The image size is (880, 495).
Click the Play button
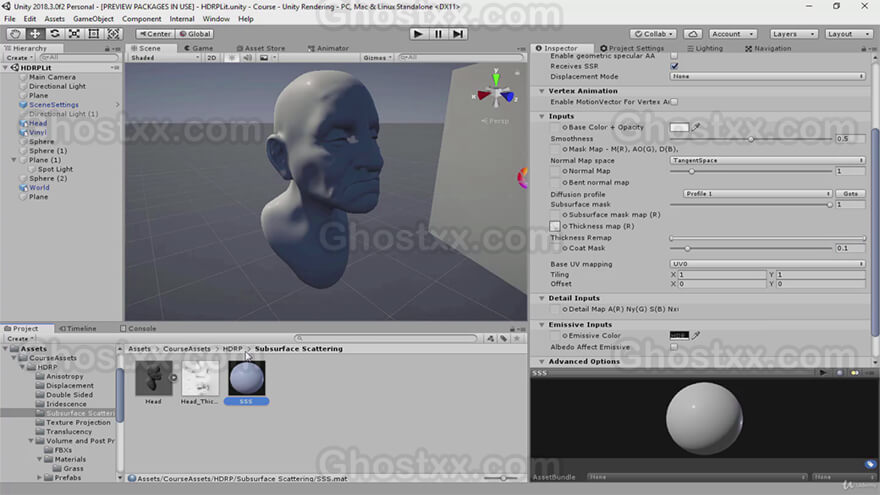pyautogui.click(x=418, y=34)
